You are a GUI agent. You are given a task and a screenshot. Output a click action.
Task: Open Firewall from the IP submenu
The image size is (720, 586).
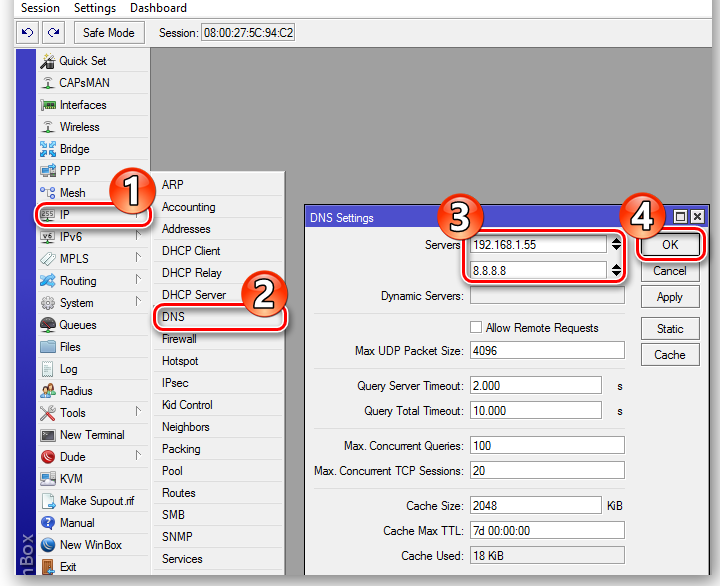point(219,339)
